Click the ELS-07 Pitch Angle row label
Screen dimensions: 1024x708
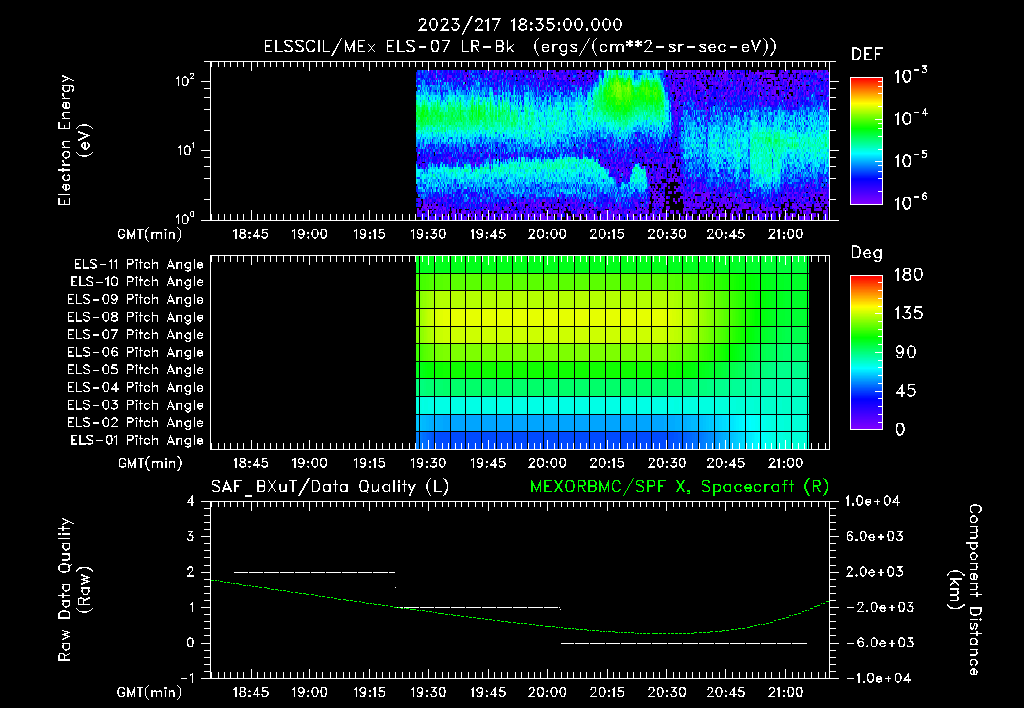pyautogui.click(x=135, y=334)
